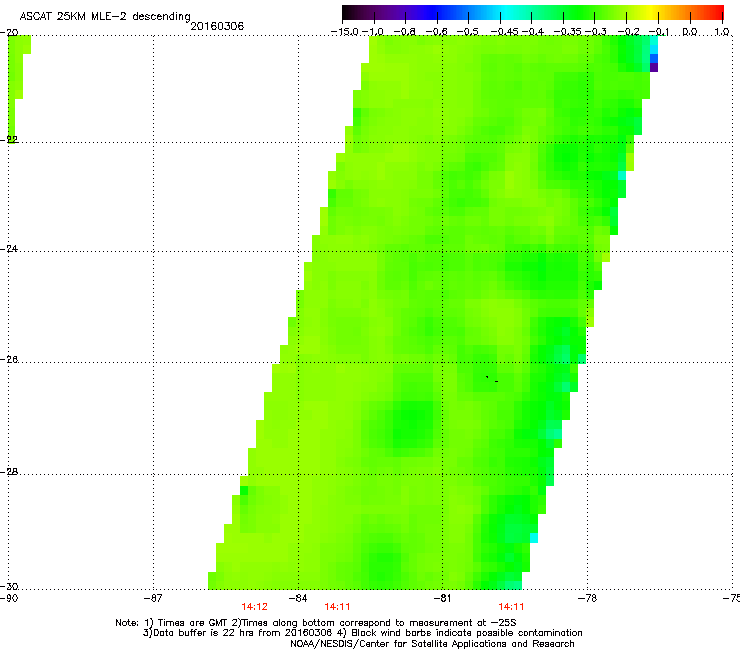The width and height of the screenshot is (740, 650).
Task: Click the title "ASCAT 25KM MLE-2 descending"
Action: (x=105, y=16)
